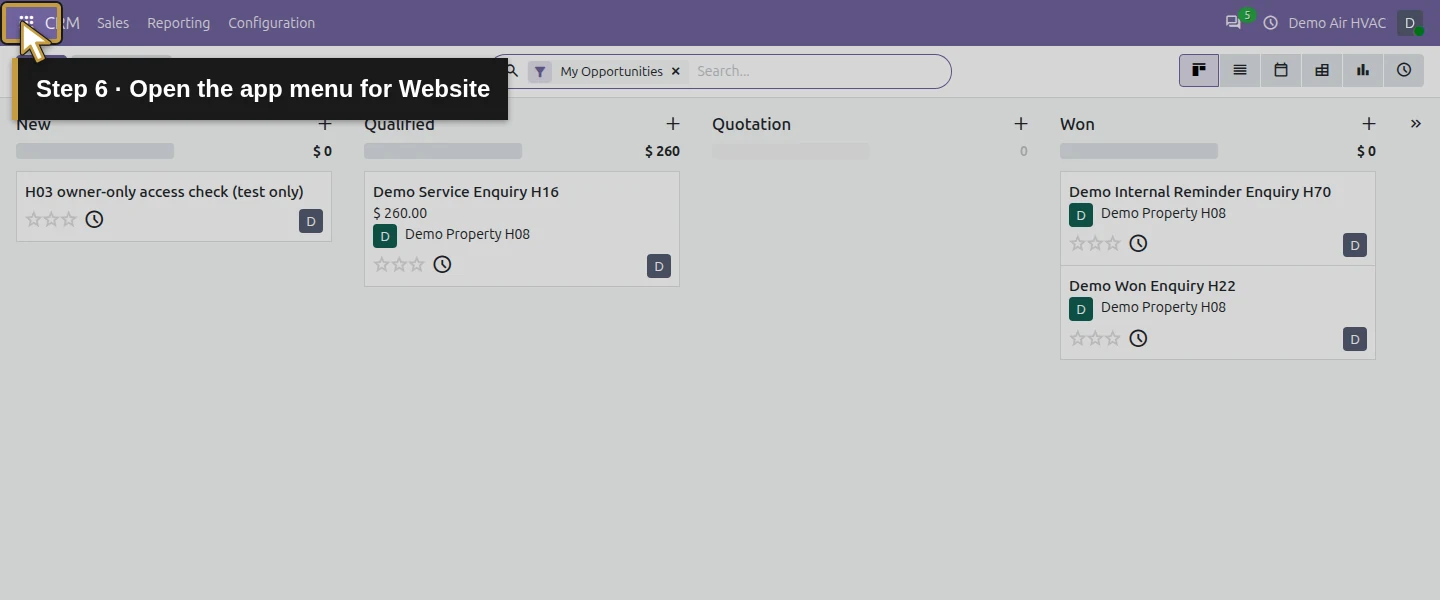Click green partner avatar on H22 card
The width and height of the screenshot is (1440, 600).
(1081, 309)
